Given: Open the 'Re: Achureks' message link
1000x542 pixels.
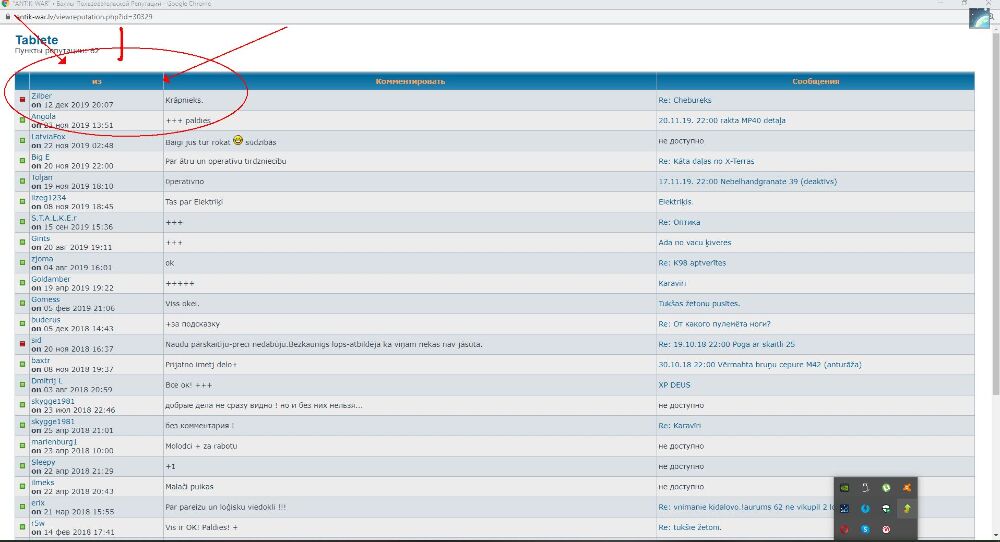Looking at the screenshot, I should [685, 100].
